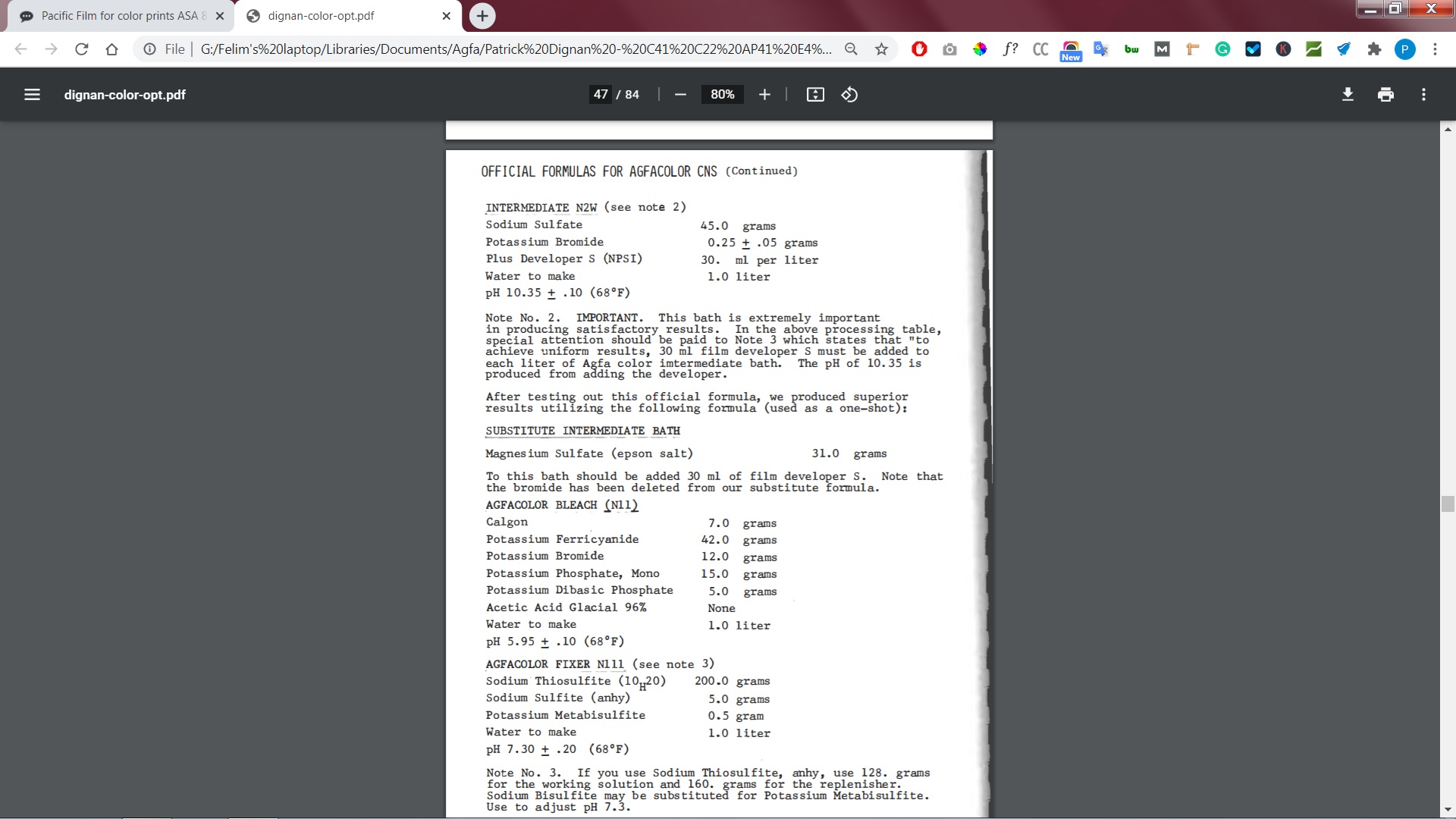Image resolution: width=1456 pixels, height=819 pixels.
Task: Switch to Pacific Film for color prints tab
Action: 121,16
